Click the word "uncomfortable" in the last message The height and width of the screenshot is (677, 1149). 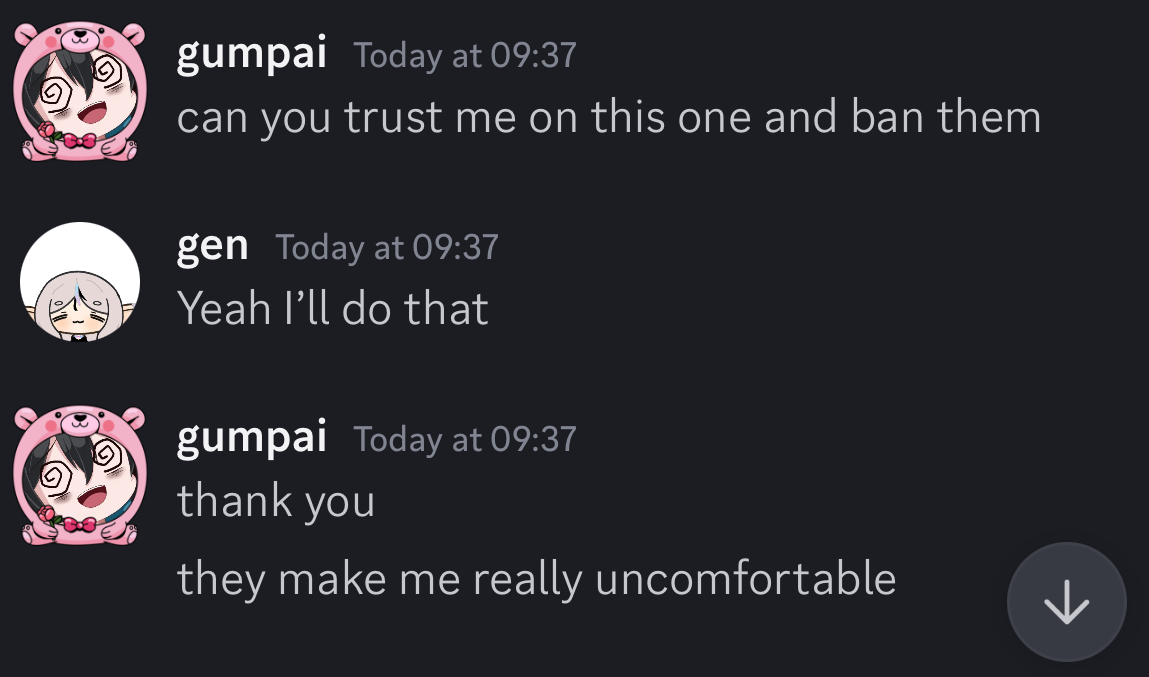pyautogui.click(x=746, y=578)
